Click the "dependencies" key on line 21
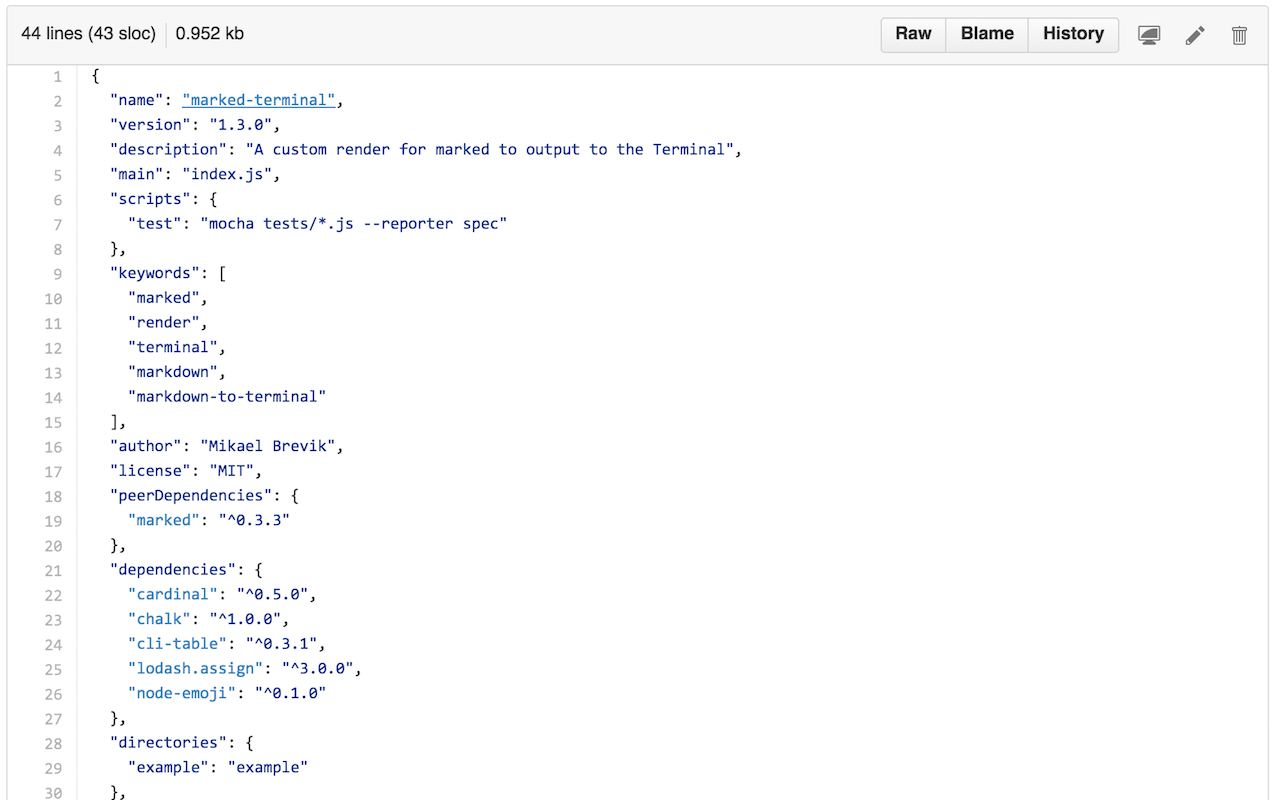The width and height of the screenshot is (1280, 800). [172, 570]
